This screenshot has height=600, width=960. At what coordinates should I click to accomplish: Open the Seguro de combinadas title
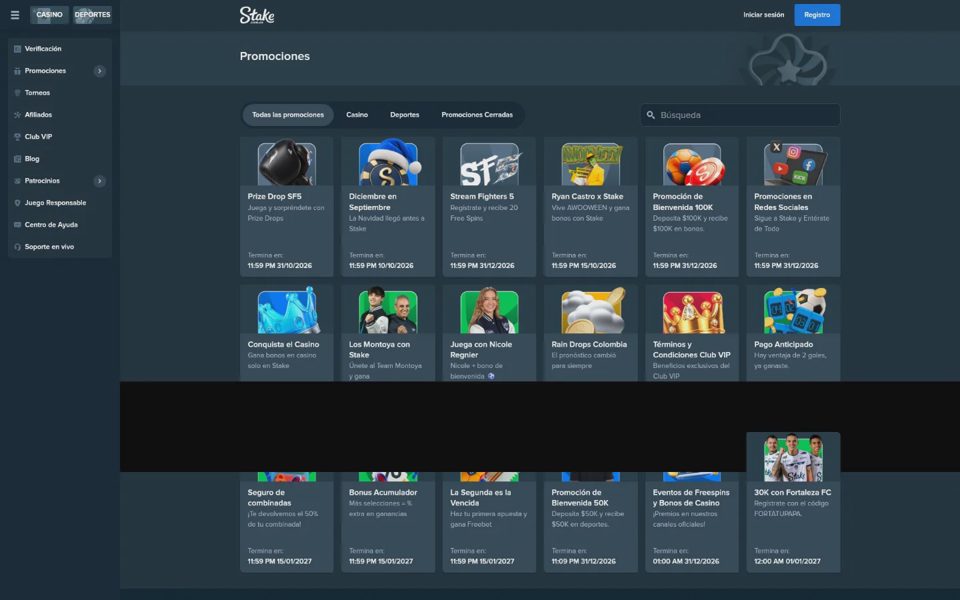269,498
